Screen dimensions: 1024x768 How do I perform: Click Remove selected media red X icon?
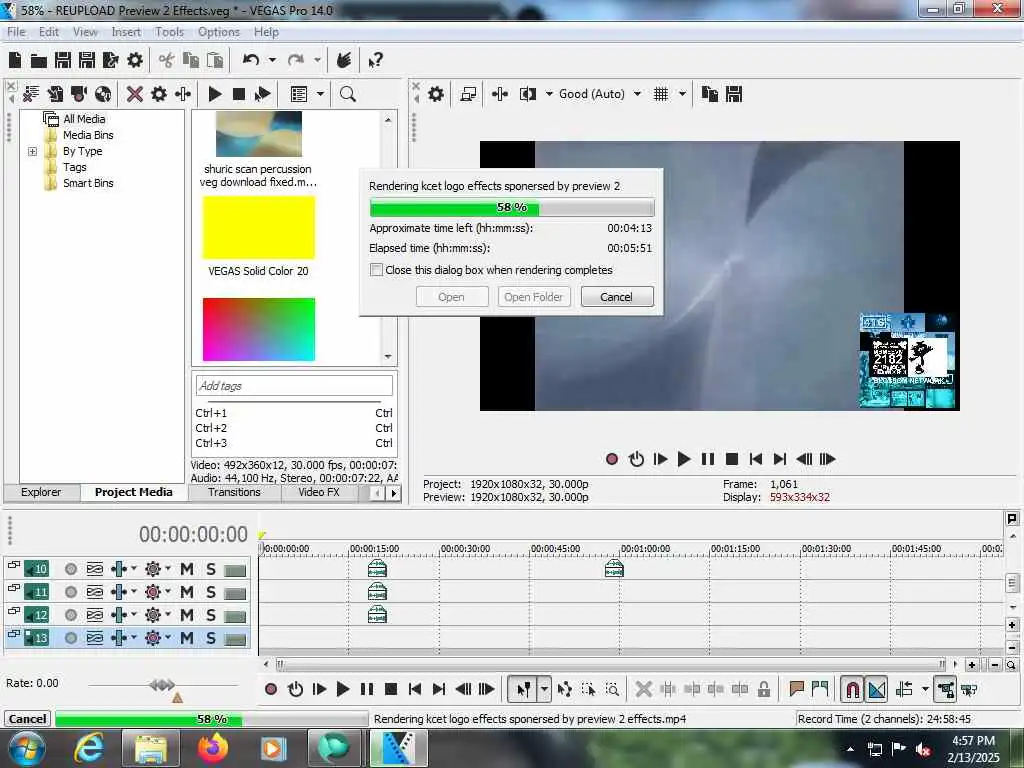[x=135, y=94]
